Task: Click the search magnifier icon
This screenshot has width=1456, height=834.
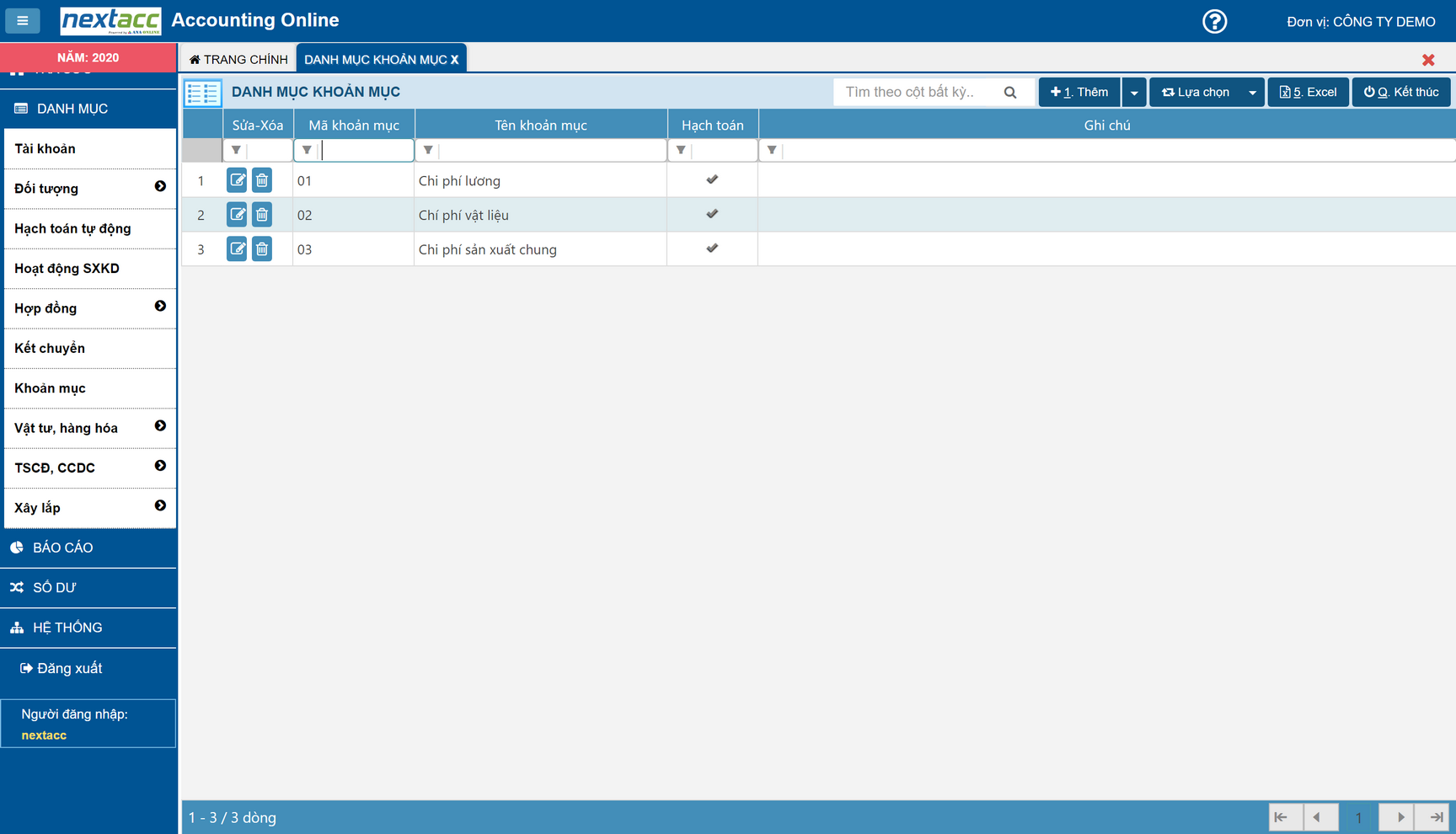Action: [x=1010, y=93]
